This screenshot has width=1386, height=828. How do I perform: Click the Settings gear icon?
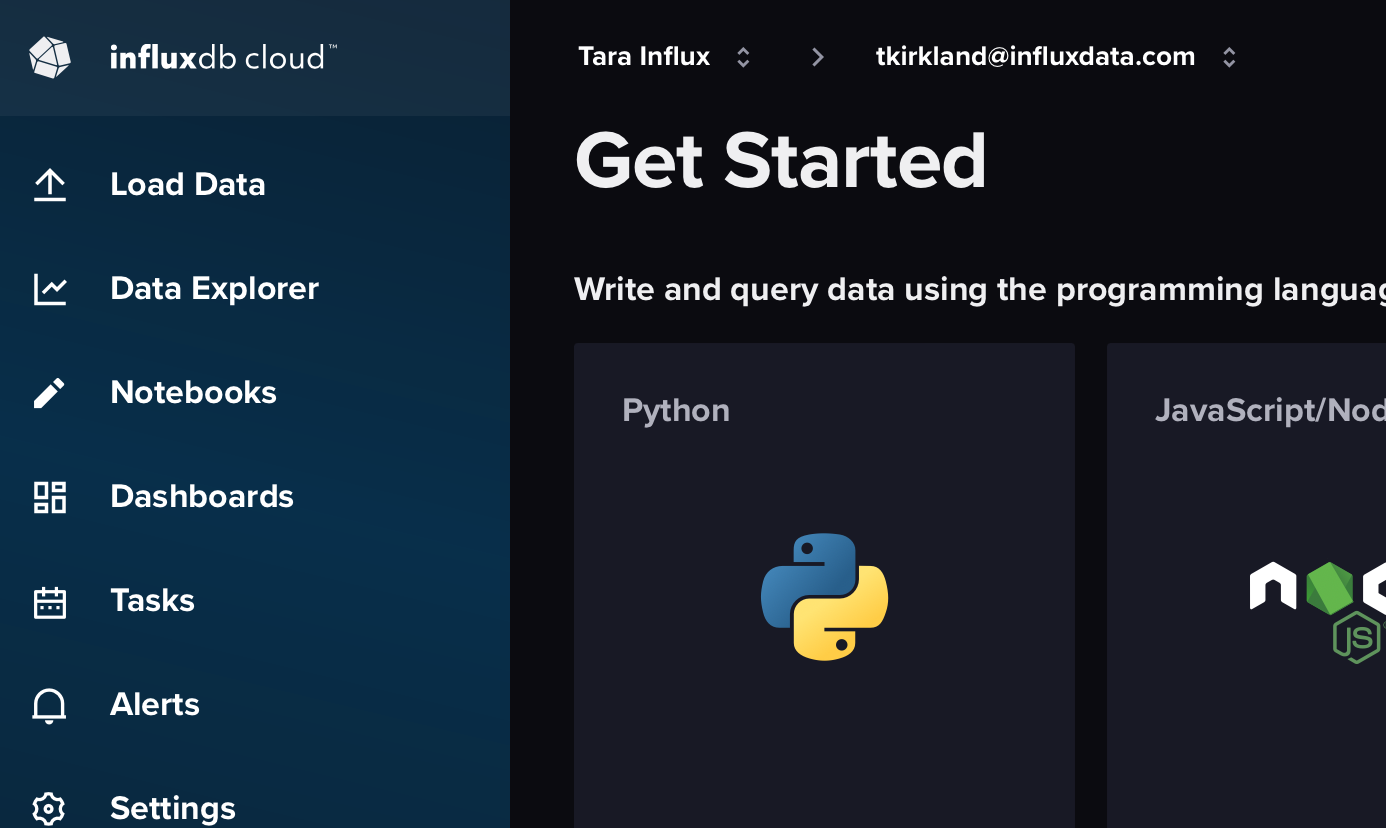click(49, 808)
